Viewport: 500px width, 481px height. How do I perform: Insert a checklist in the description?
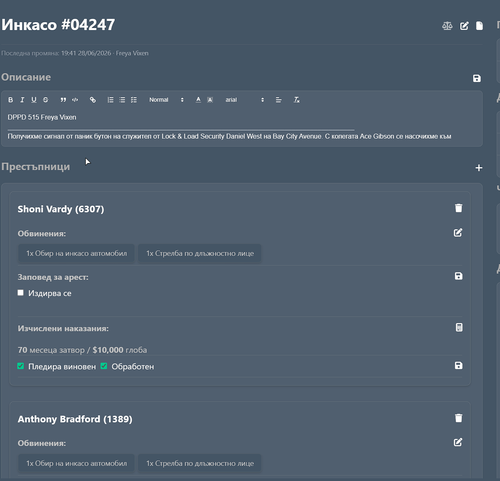coord(134,100)
